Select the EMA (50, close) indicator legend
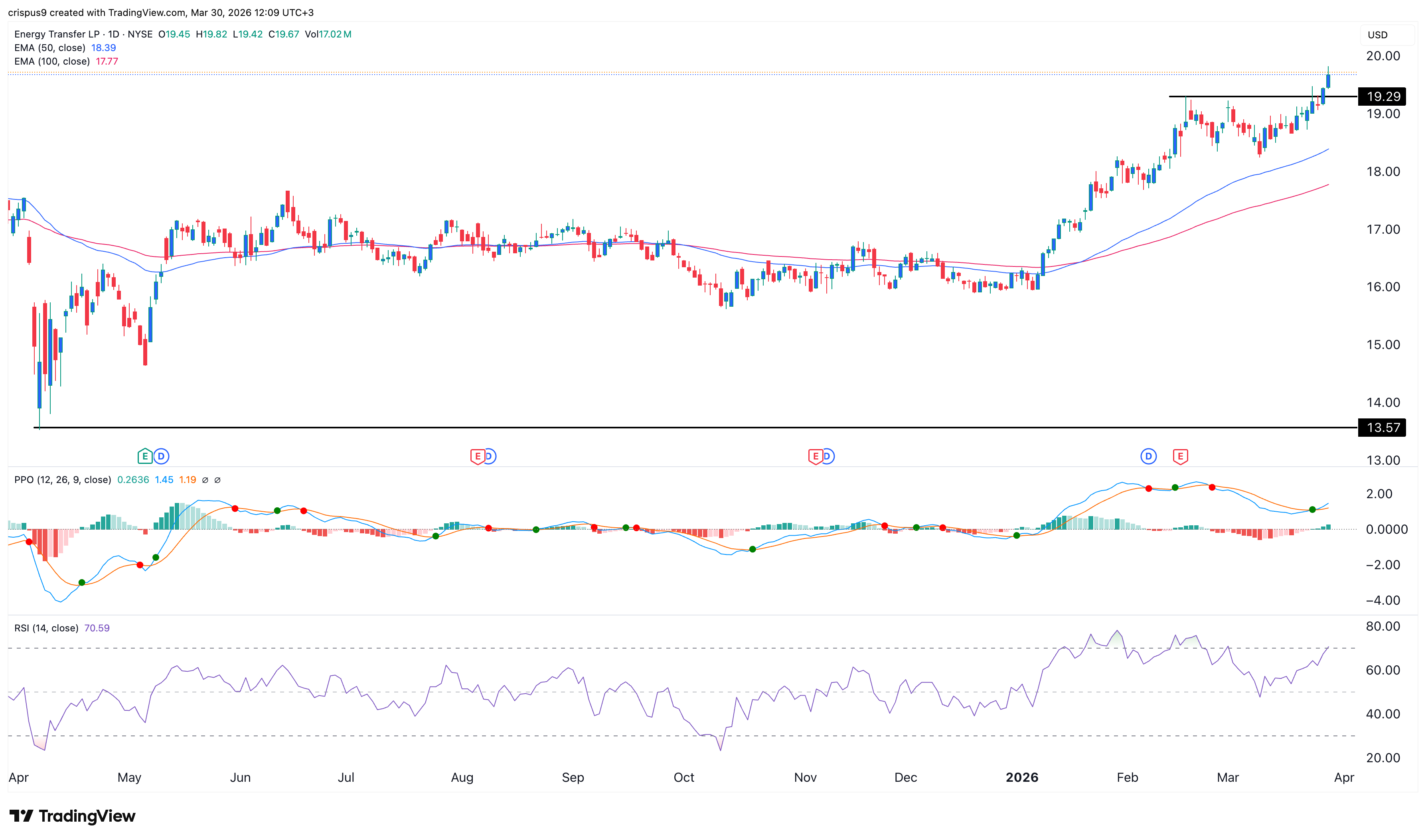 50,48
